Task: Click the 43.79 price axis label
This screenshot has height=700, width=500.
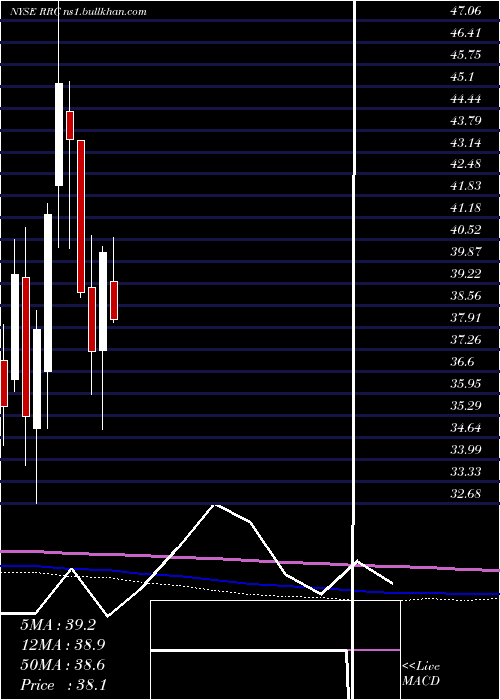Action: [x=466, y=121]
